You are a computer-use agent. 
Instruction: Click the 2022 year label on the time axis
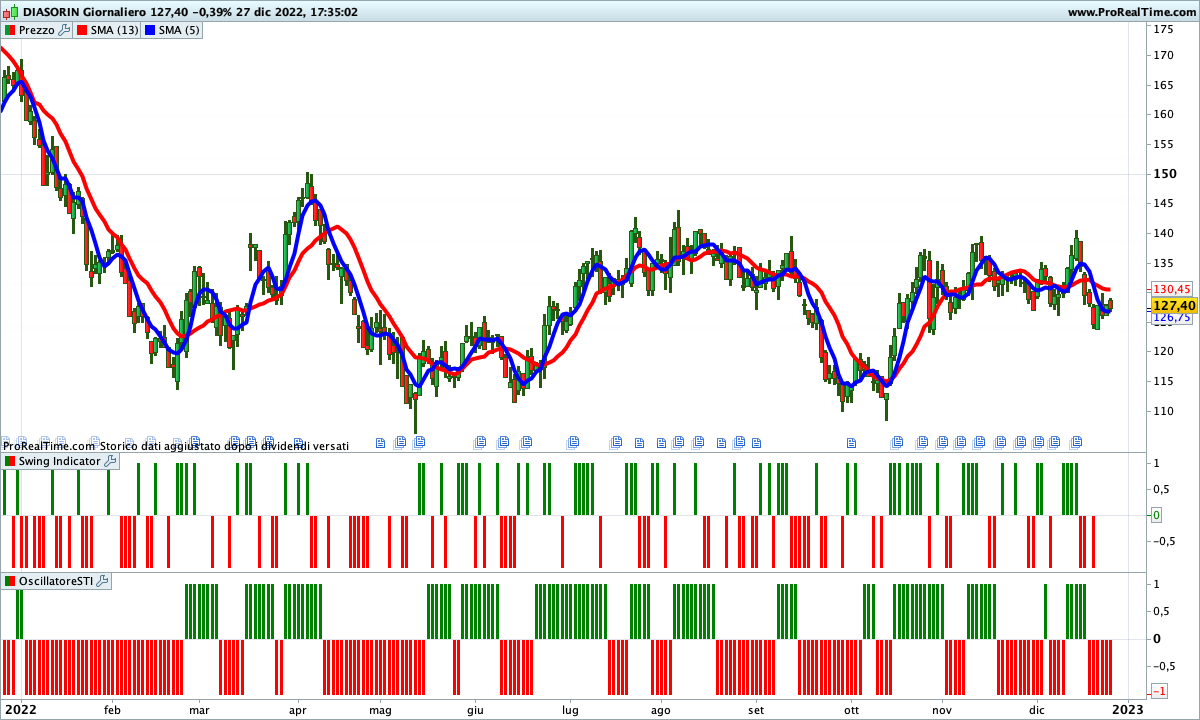tap(21, 709)
